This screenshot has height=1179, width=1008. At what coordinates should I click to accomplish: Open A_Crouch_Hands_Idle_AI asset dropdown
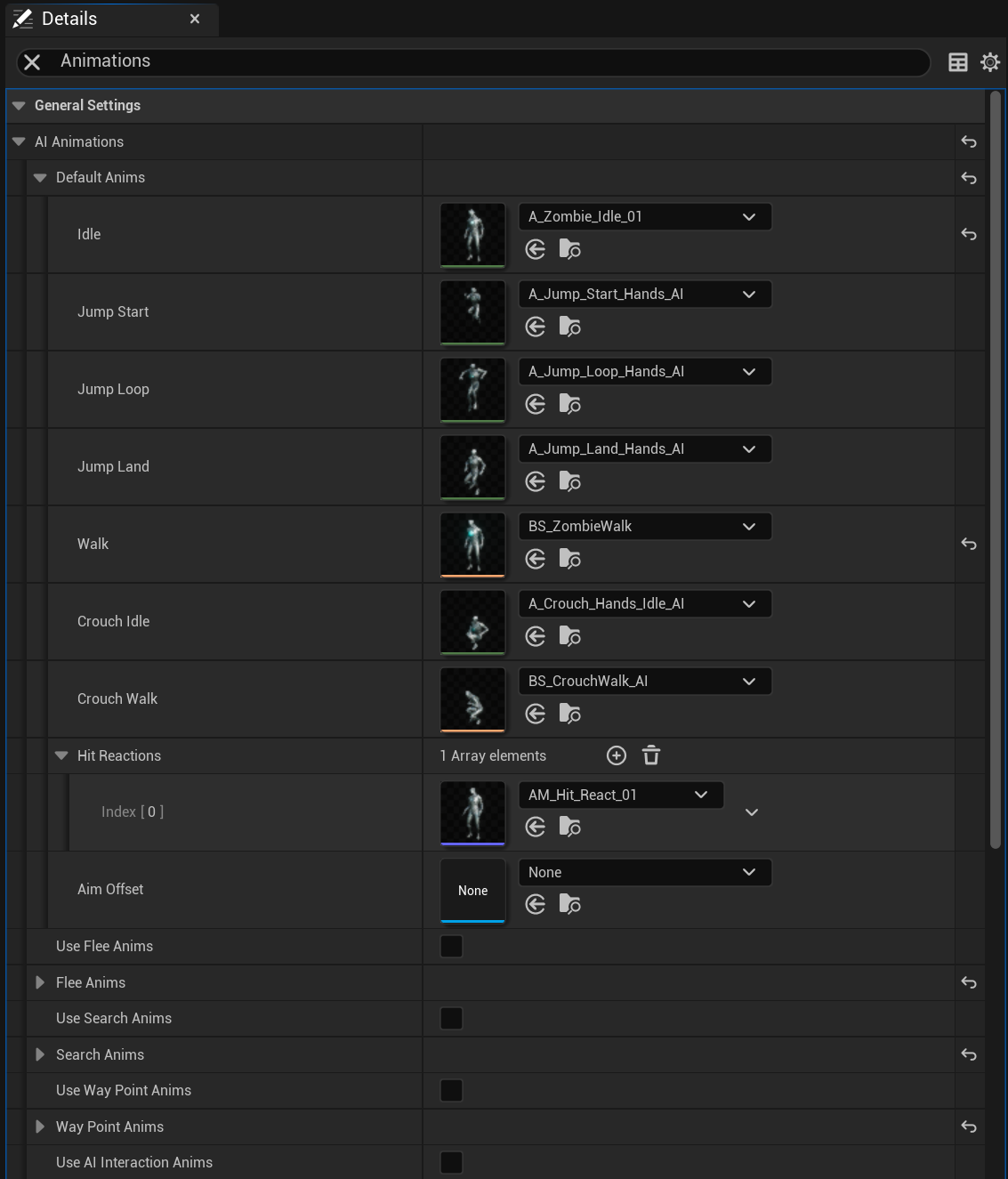pos(645,604)
